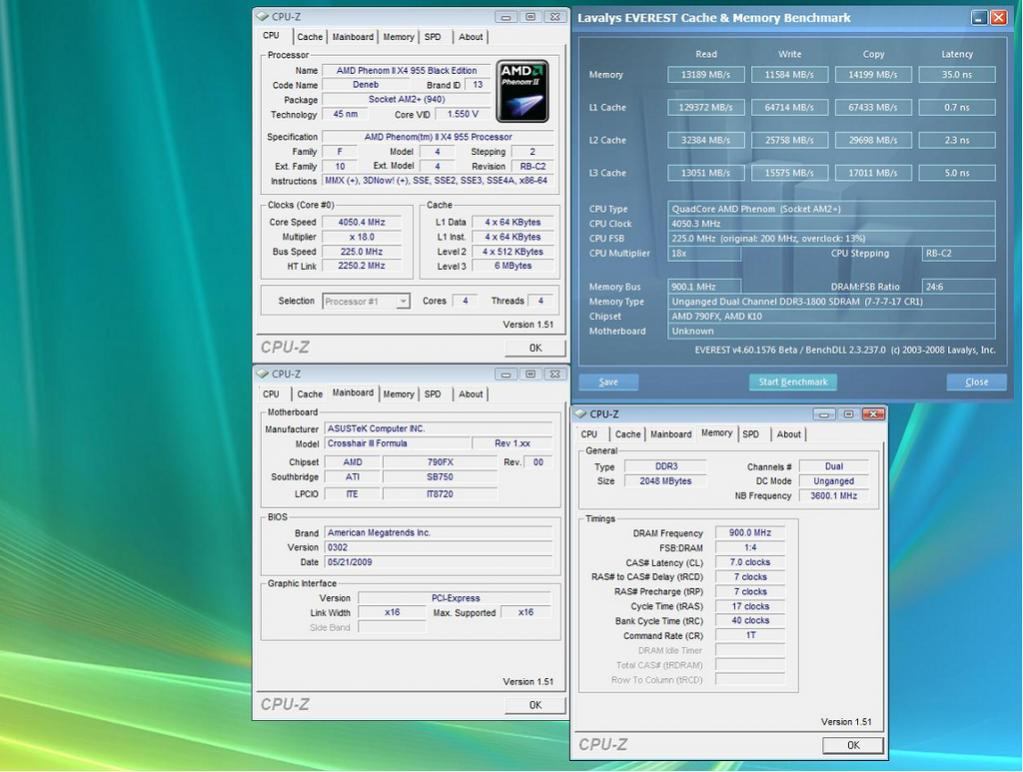Click the Core Speed value field
The height and width of the screenshot is (772, 1023).
(x=361, y=222)
